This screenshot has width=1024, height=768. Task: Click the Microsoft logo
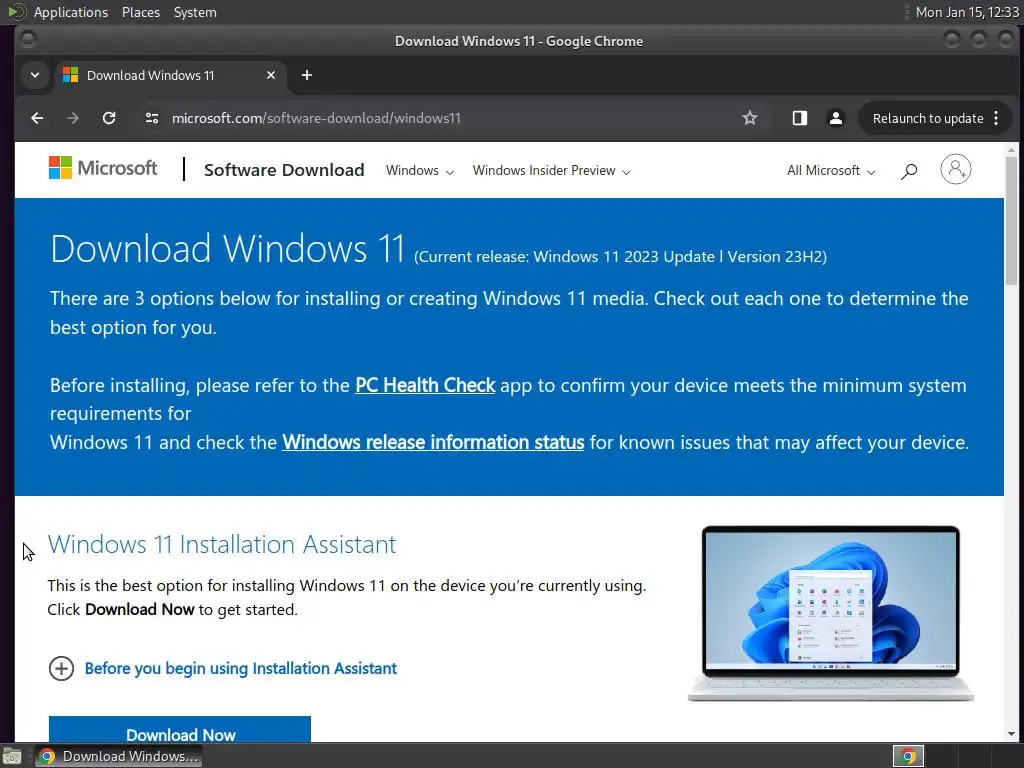[x=103, y=168]
